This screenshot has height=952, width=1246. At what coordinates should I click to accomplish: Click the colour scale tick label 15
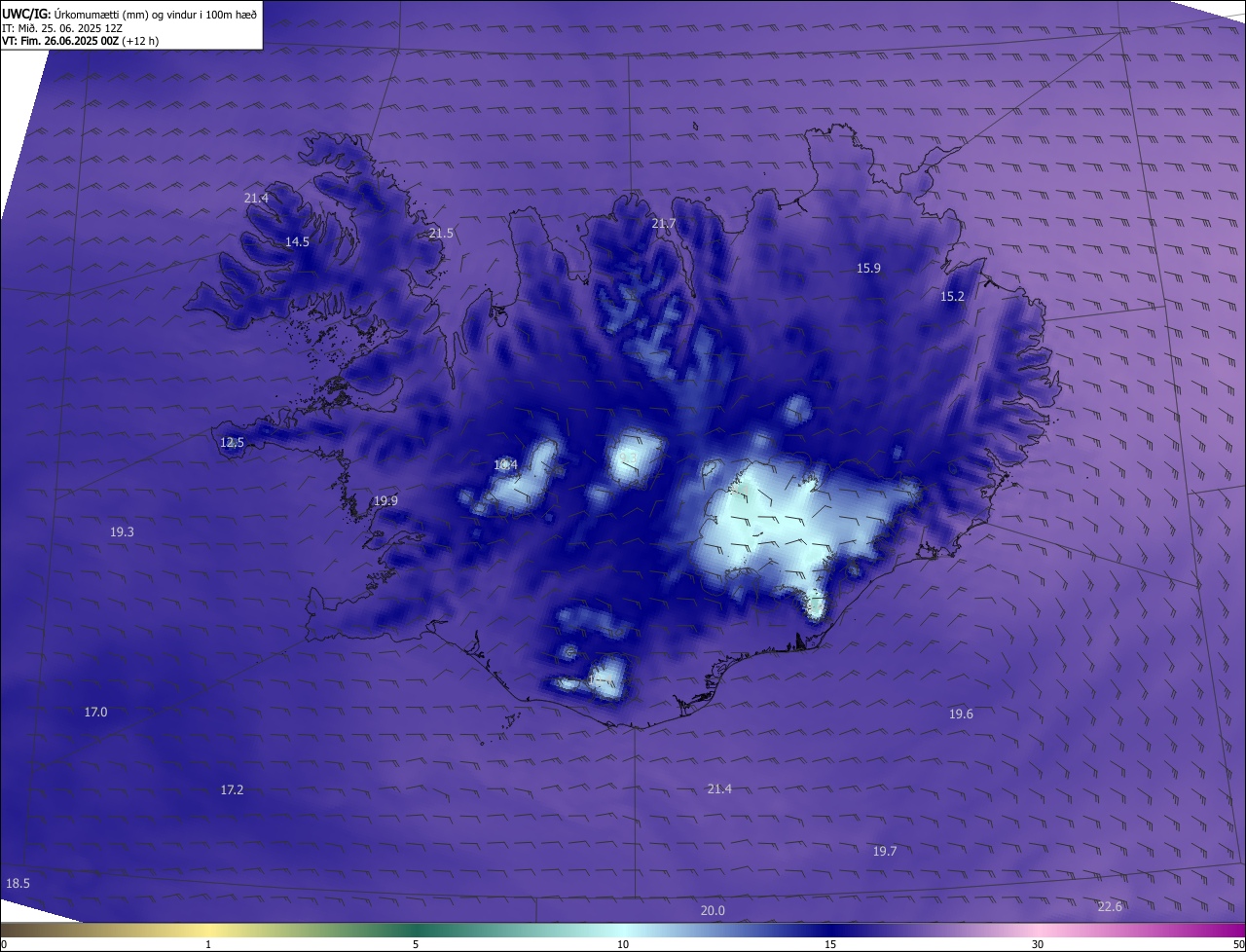[x=830, y=944]
